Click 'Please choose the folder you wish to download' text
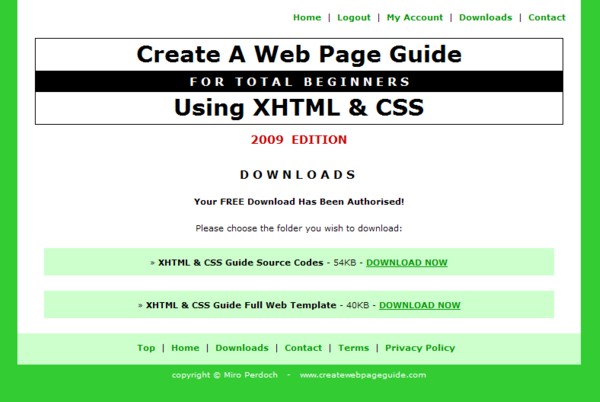 (299, 229)
